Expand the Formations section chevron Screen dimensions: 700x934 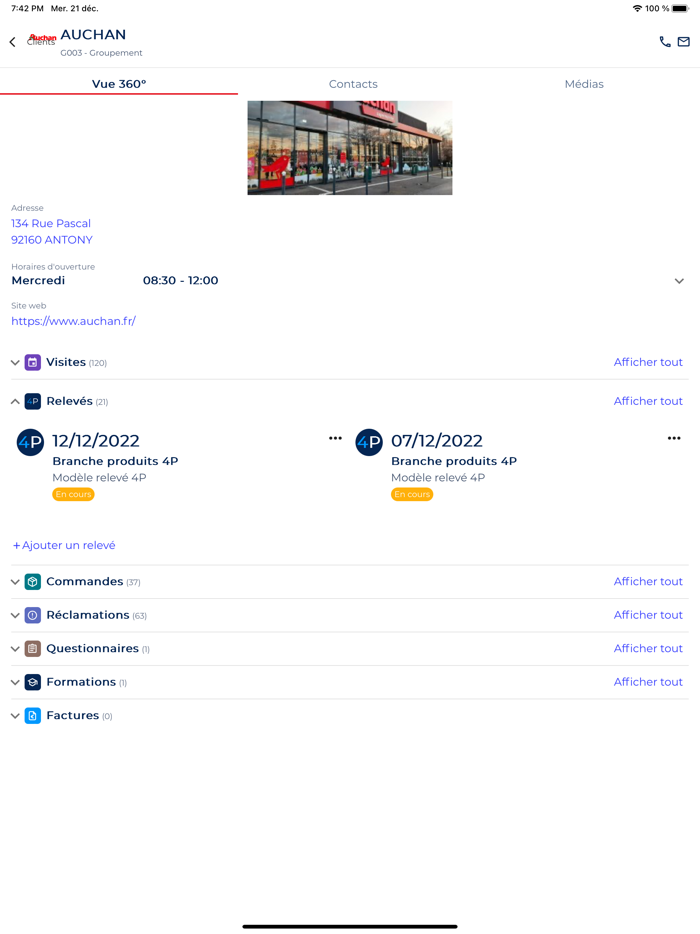[x=15, y=682]
